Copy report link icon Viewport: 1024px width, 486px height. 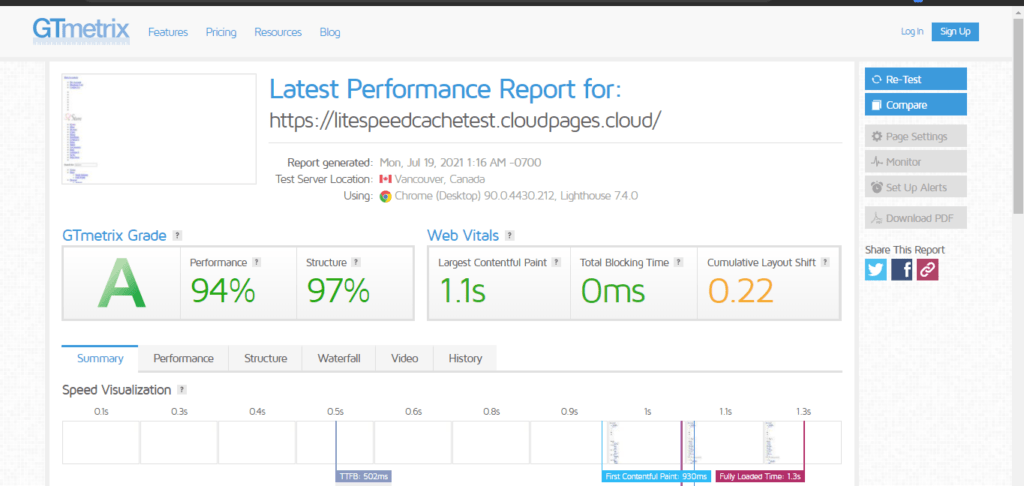[x=927, y=269]
